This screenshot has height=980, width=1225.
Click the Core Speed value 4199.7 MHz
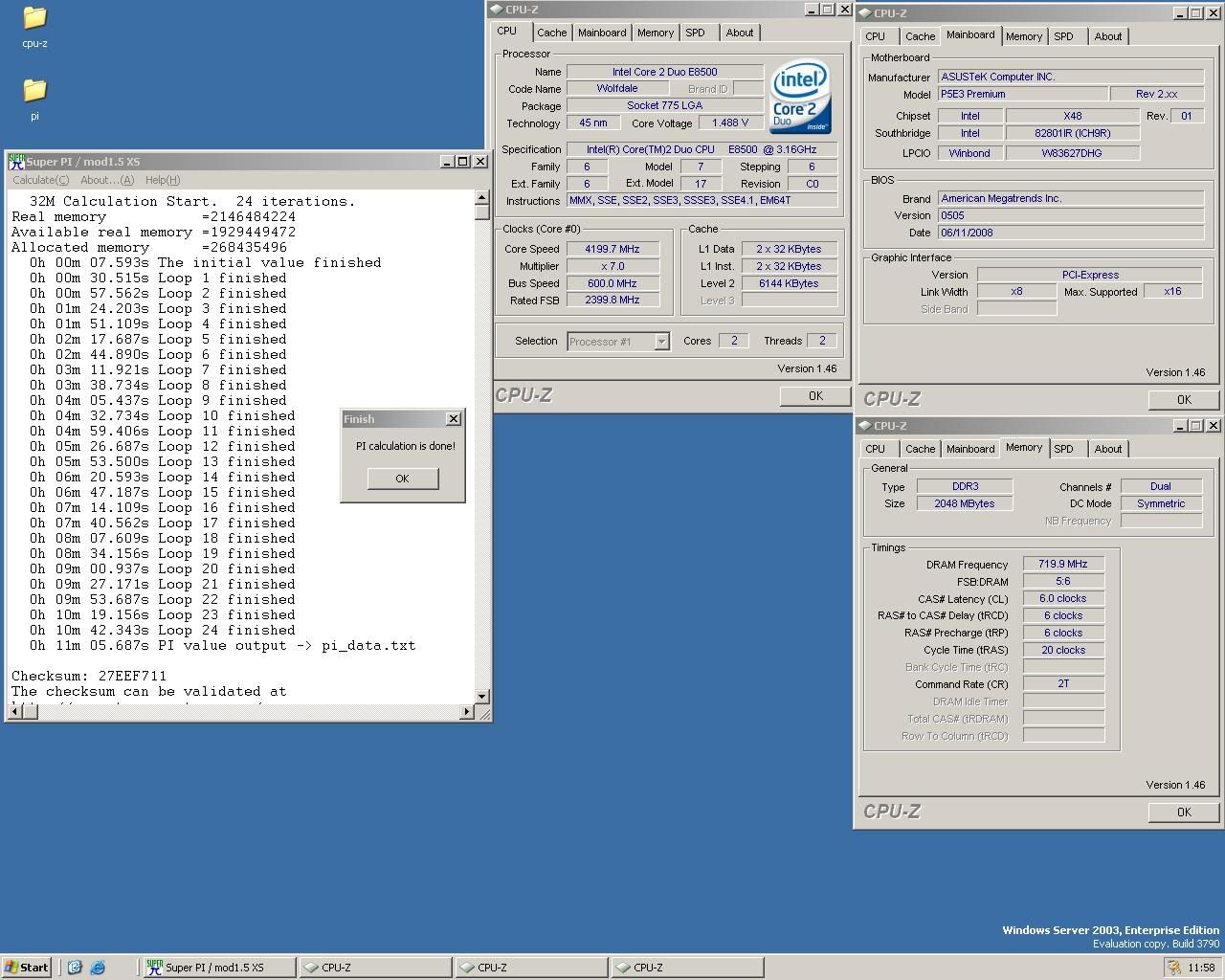click(x=612, y=249)
